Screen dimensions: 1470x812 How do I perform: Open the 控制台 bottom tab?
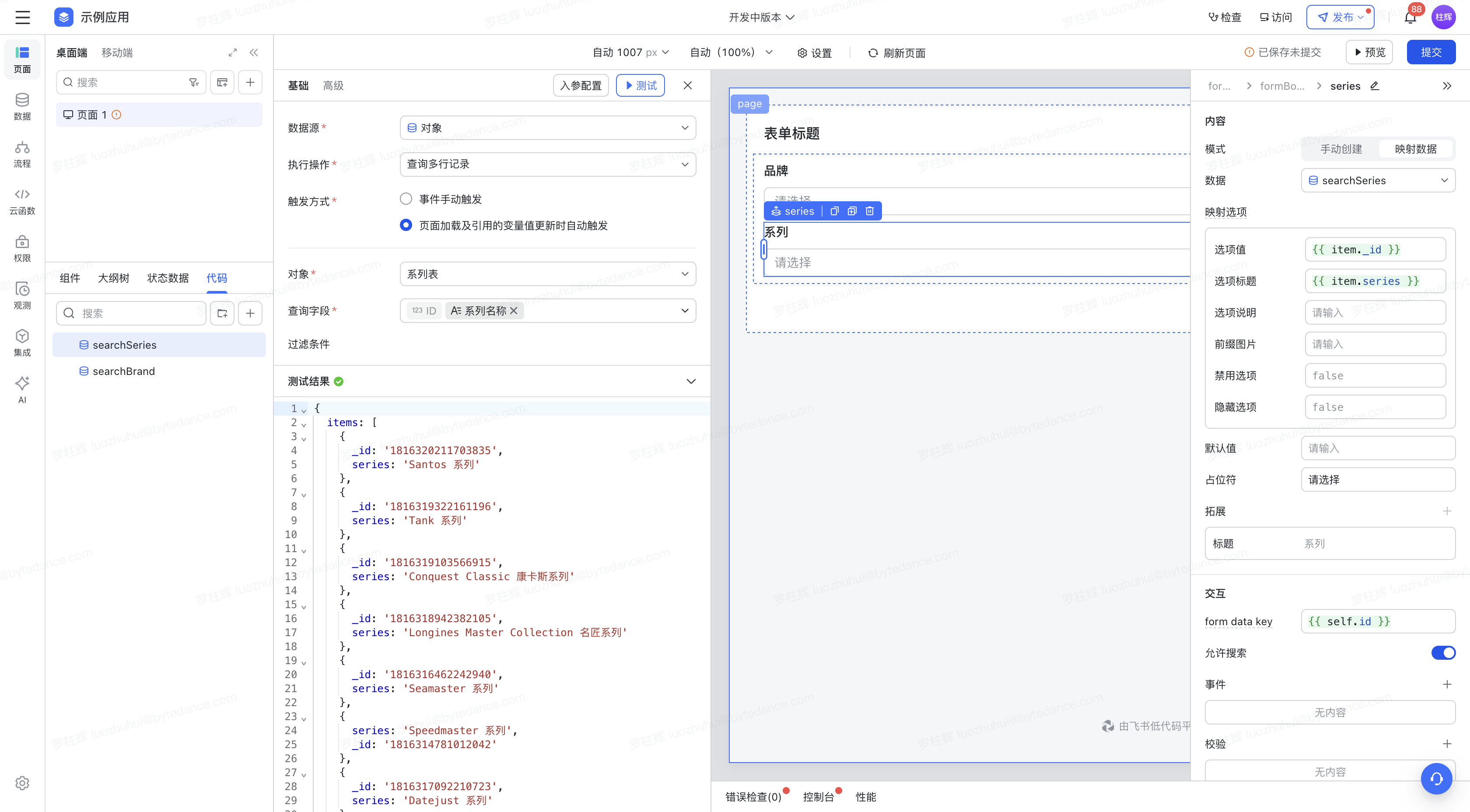[x=818, y=797]
